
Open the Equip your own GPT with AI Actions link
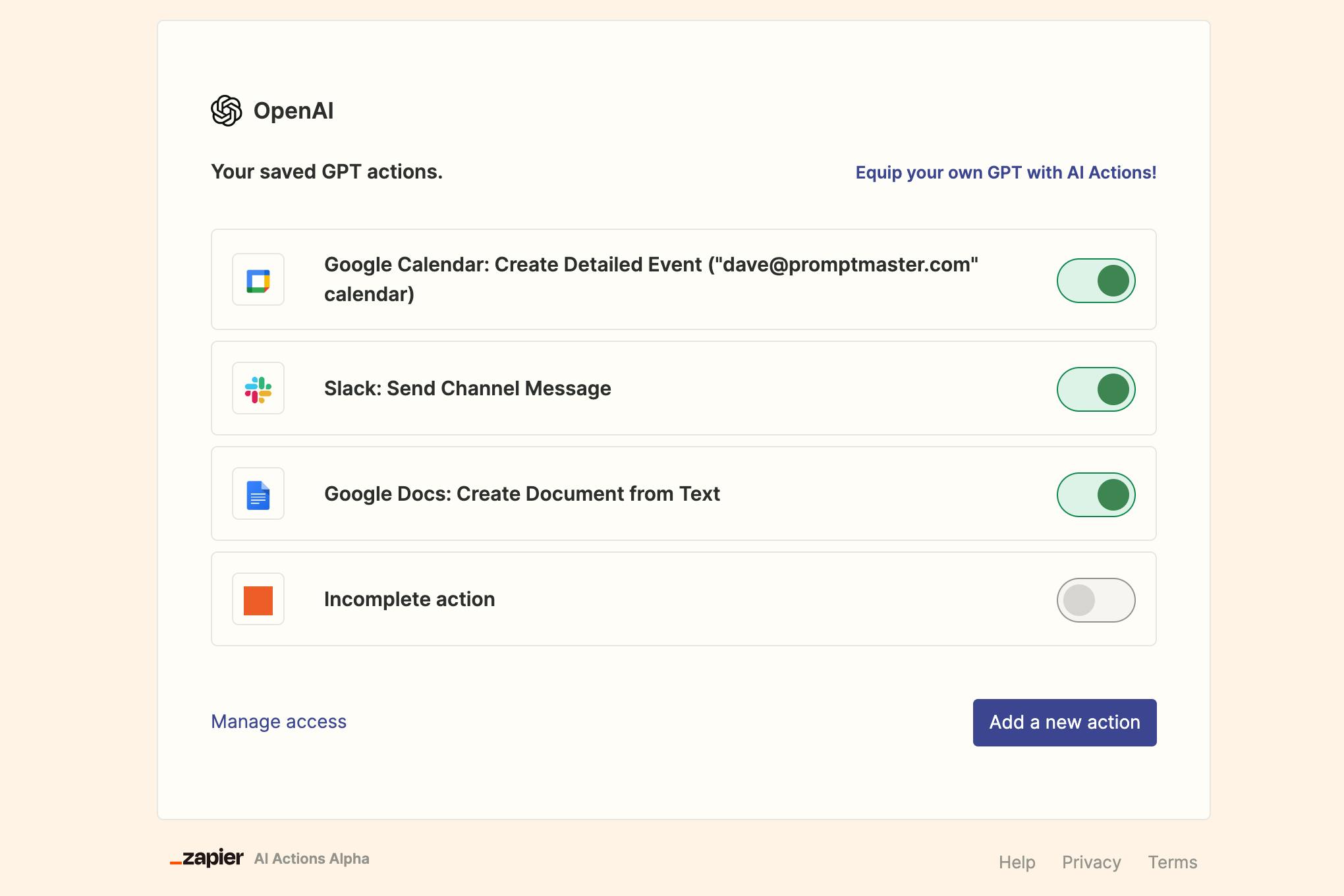tap(1006, 173)
